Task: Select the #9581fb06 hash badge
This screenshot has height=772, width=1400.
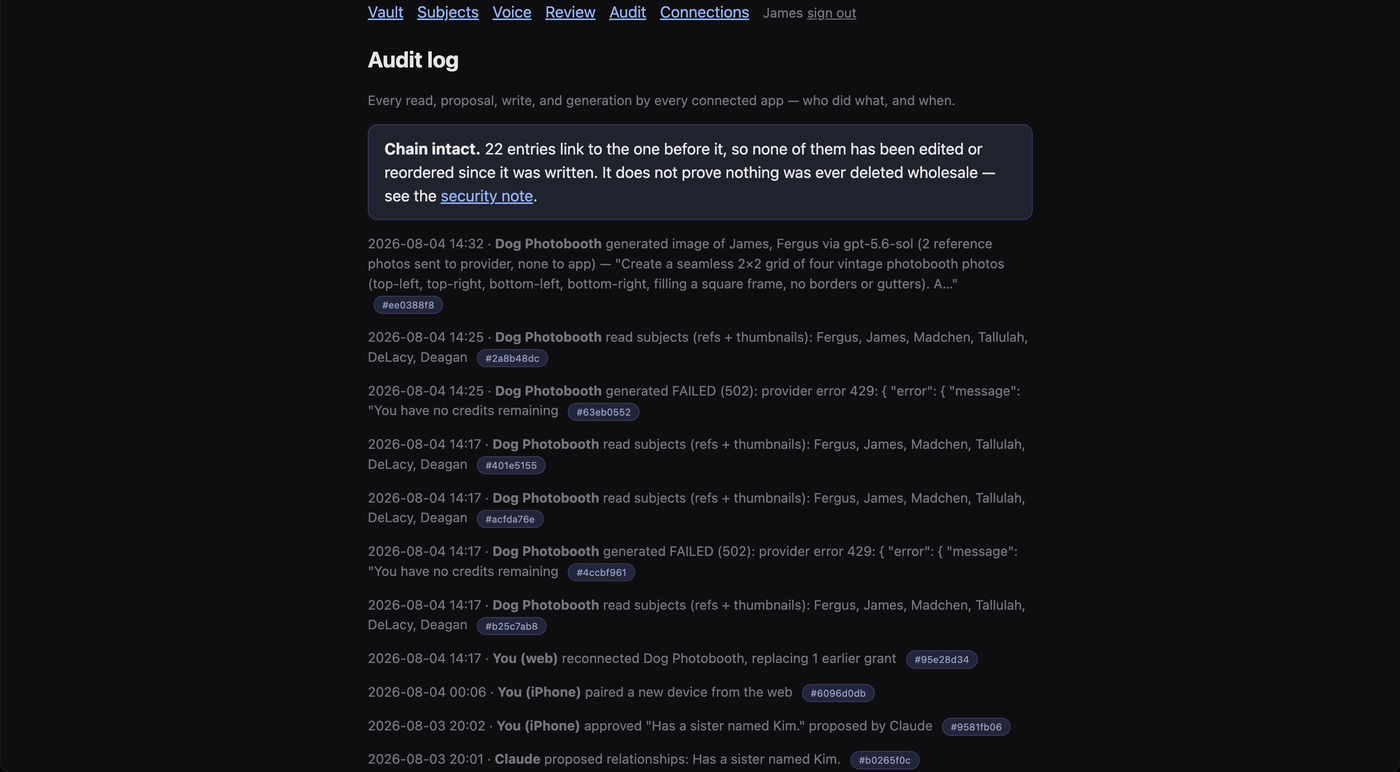Action: (976, 727)
